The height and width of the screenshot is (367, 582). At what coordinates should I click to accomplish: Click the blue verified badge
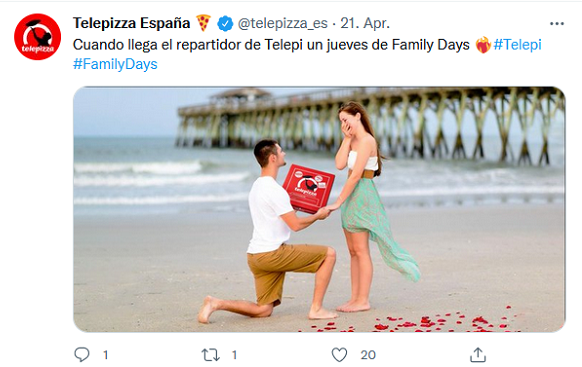pos(225,23)
